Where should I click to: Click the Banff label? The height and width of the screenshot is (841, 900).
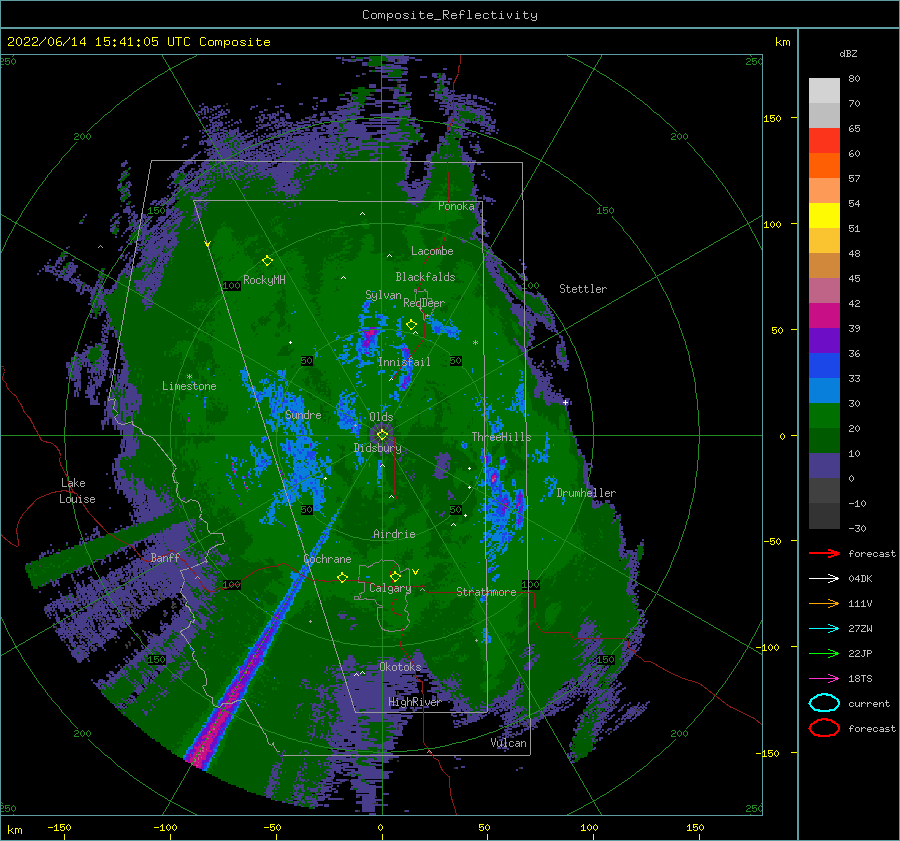pos(165,557)
